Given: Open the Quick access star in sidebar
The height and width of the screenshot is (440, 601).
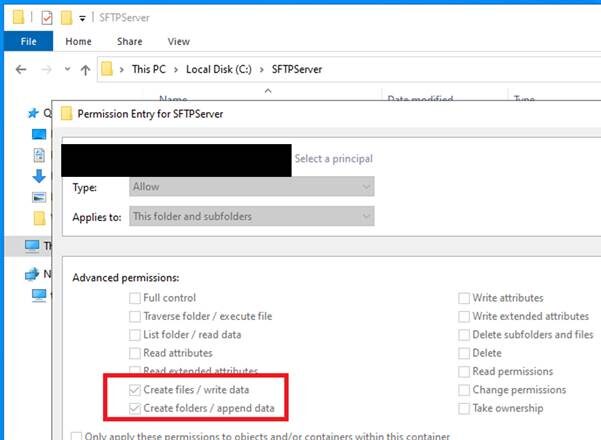Looking at the screenshot, I should coord(33,113).
